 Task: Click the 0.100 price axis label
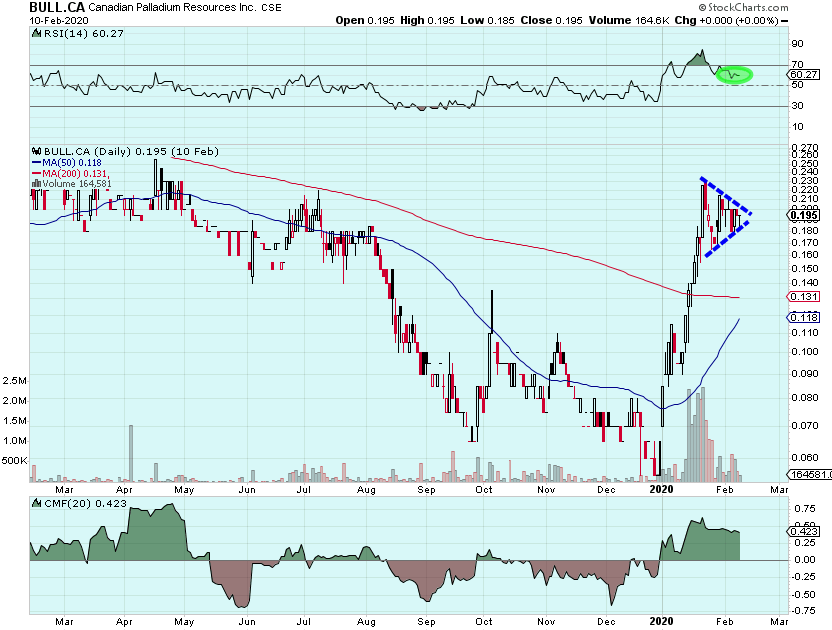(804, 351)
